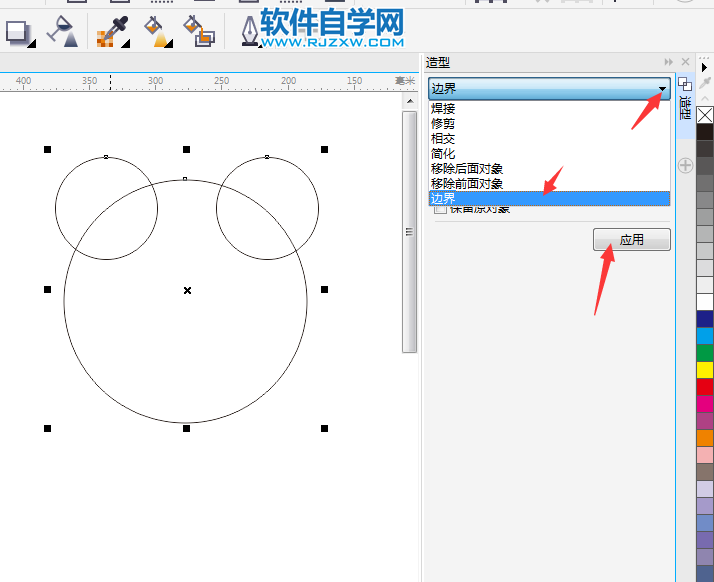Select highlighted 边界 option in list
714x582 pixels.
549,199
